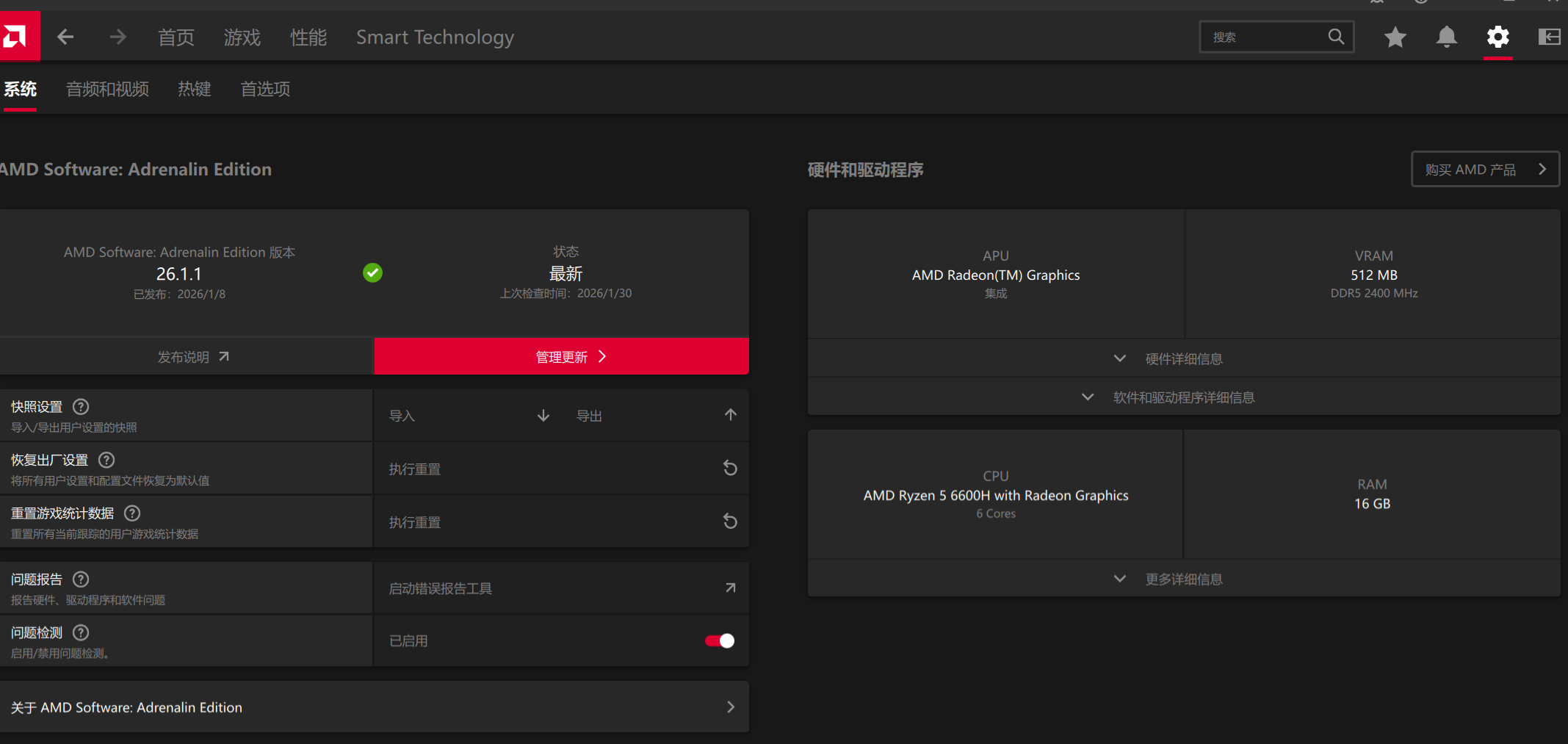The image size is (1568, 744).
Task: Click 已发布 2026/1/8 date text
Action: [179, 294]
